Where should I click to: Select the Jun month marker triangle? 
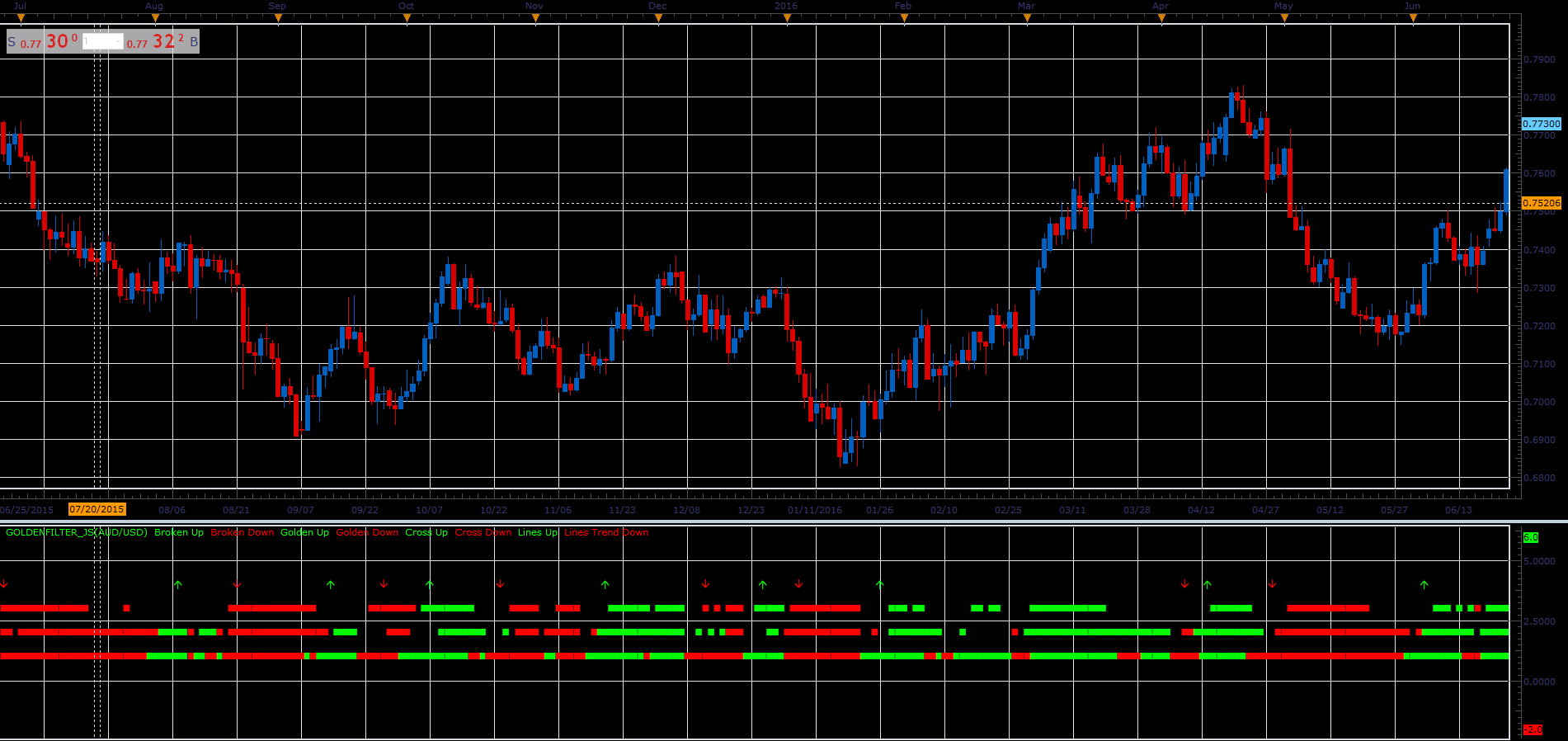point(1413,18)
